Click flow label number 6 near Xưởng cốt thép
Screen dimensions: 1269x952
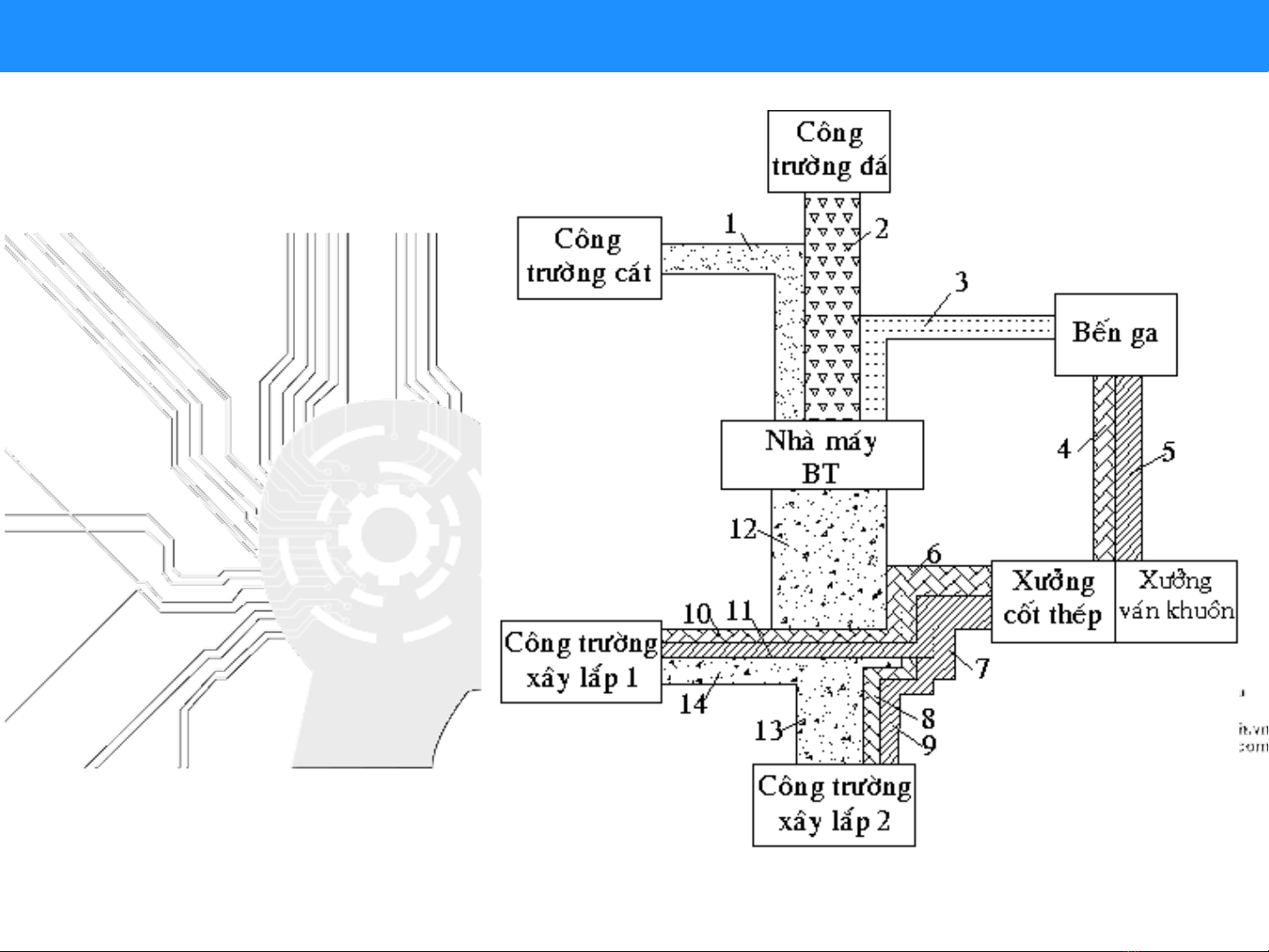pyautogui.click(x=933, y=554)
